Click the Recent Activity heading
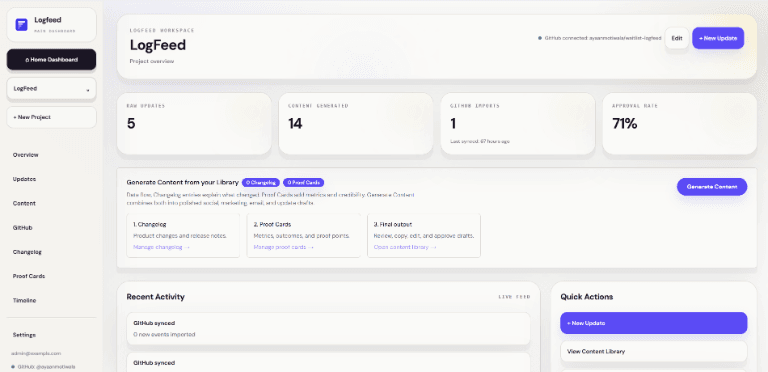 coord(156,297)
